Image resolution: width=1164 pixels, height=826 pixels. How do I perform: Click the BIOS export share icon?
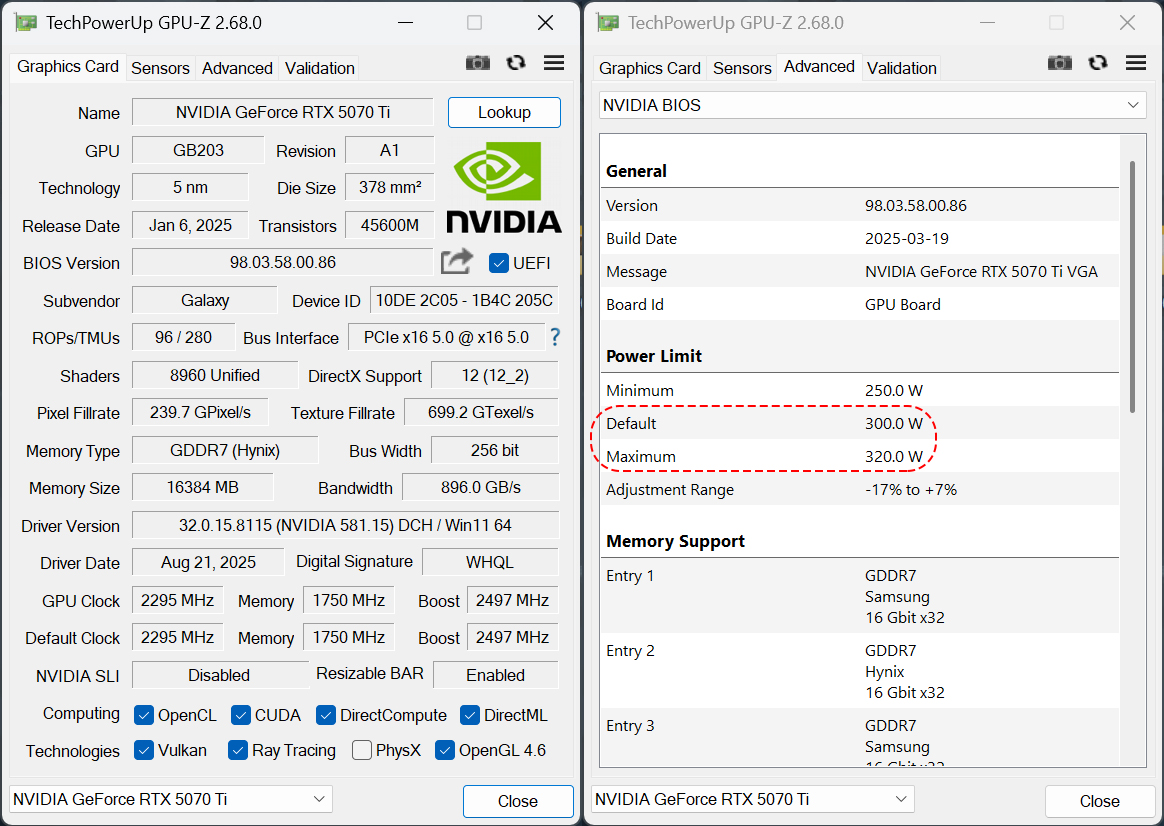point(457,261)
